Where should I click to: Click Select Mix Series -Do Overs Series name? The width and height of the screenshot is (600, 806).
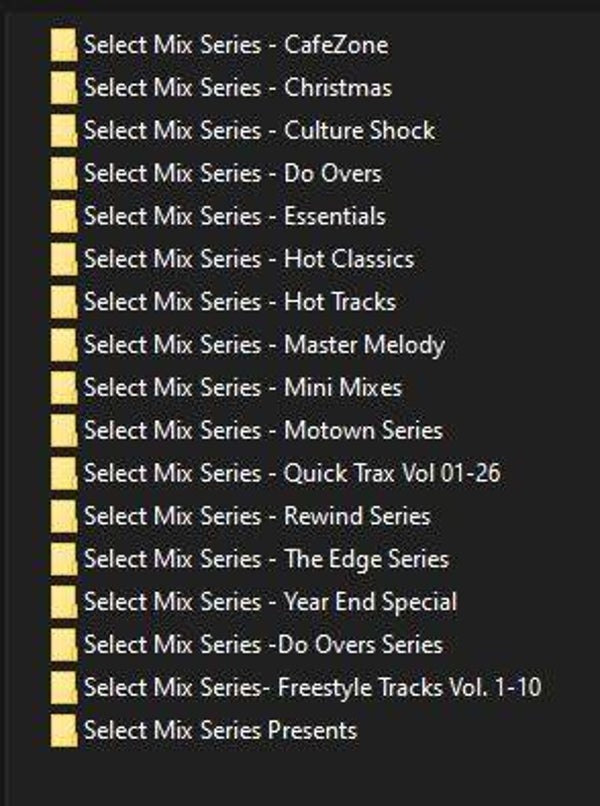tap(263, 645)
